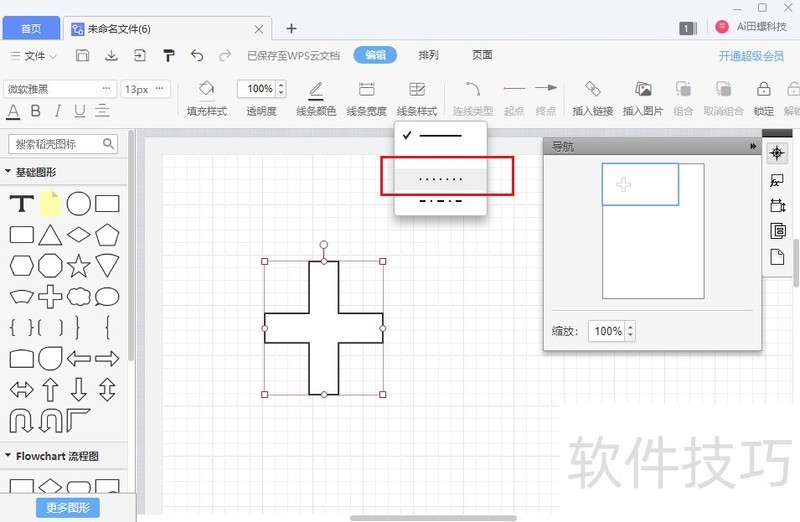Open the 线条颜色 line color picker
800x522 pixels.
pyautogui.click(x=316, y=89)
